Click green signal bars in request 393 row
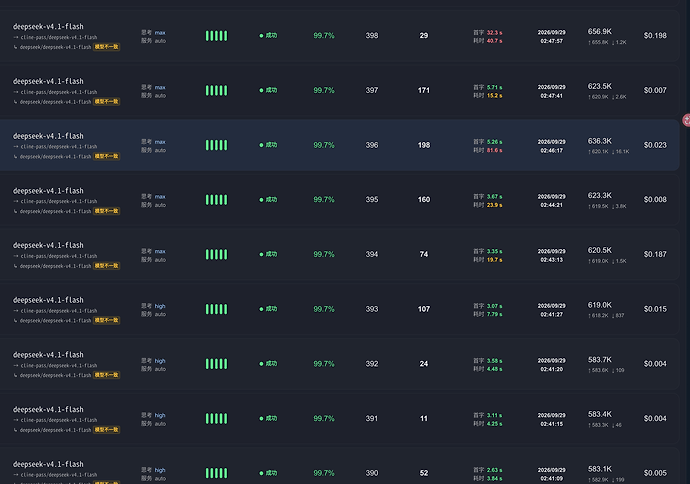The height and width of the screenshot is (484, 690). [217, 309]
